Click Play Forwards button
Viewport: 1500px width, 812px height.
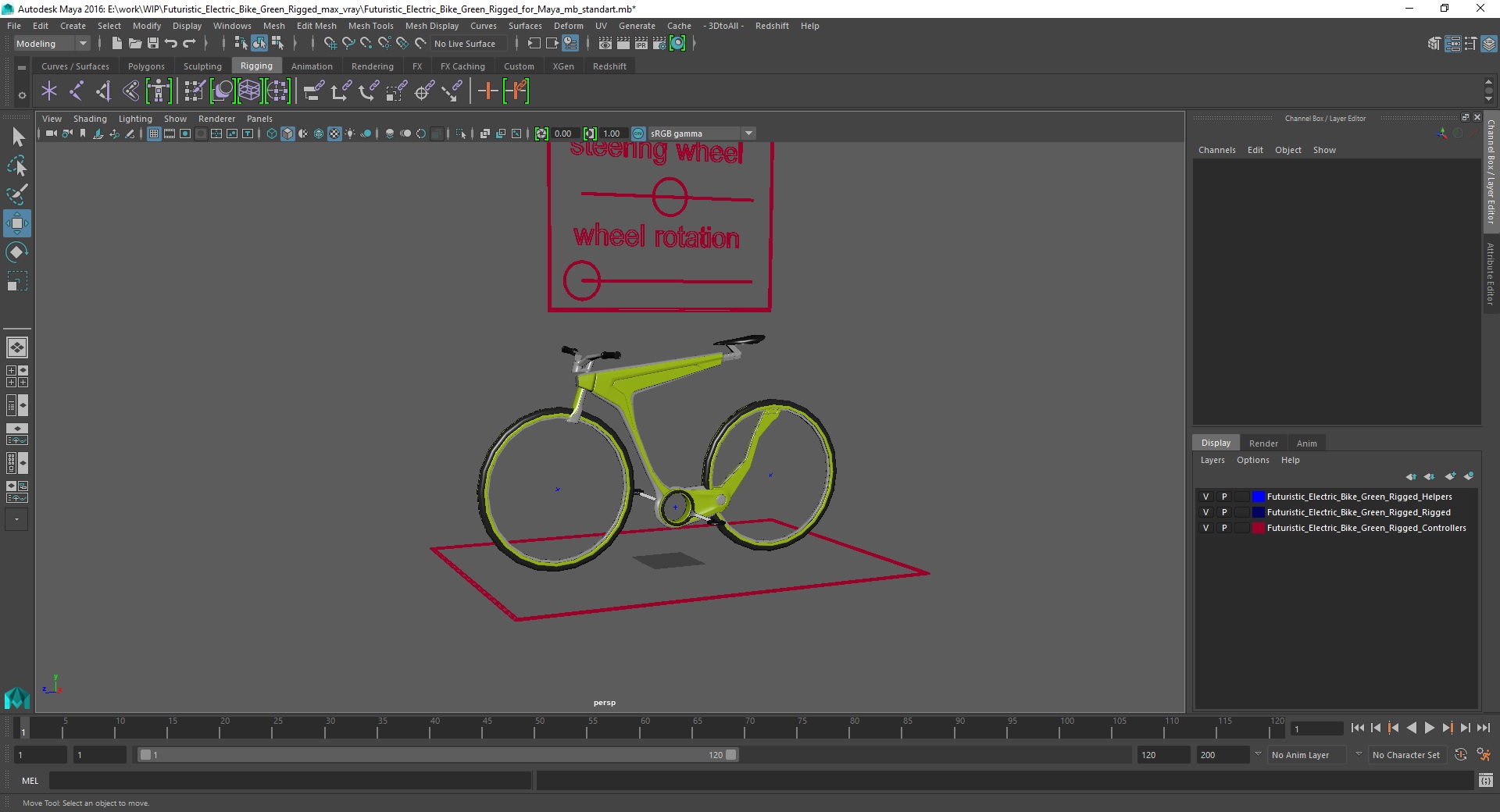tap(1429, 728)
